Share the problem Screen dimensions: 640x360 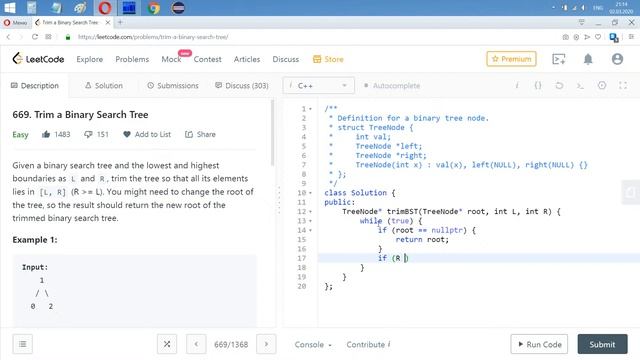coord(200,134)
